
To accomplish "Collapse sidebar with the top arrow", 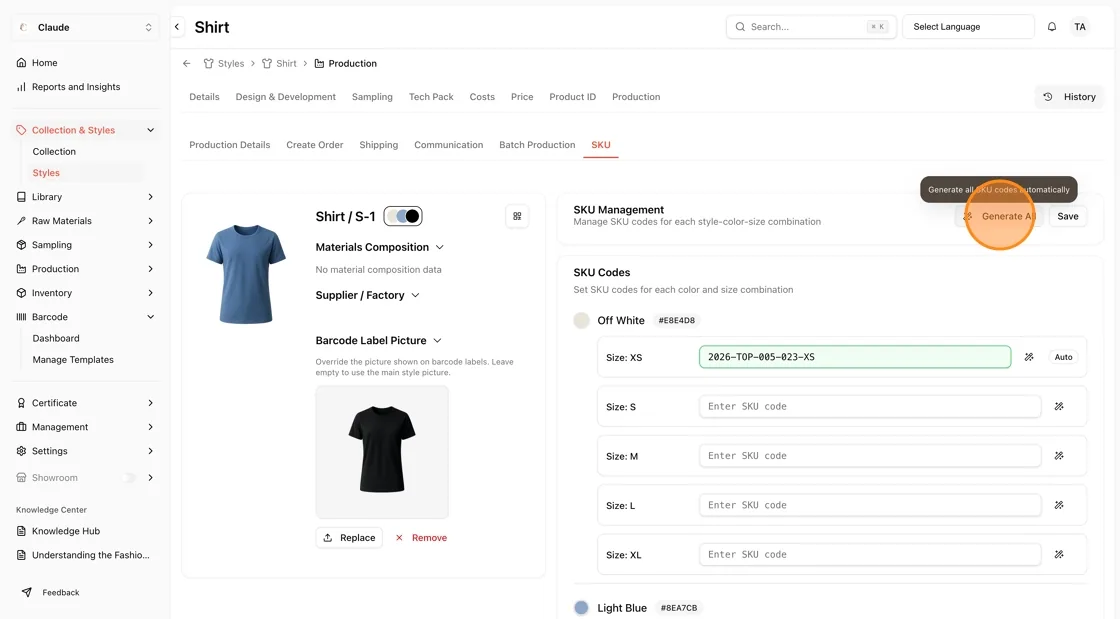I will (x=177, y=27).
